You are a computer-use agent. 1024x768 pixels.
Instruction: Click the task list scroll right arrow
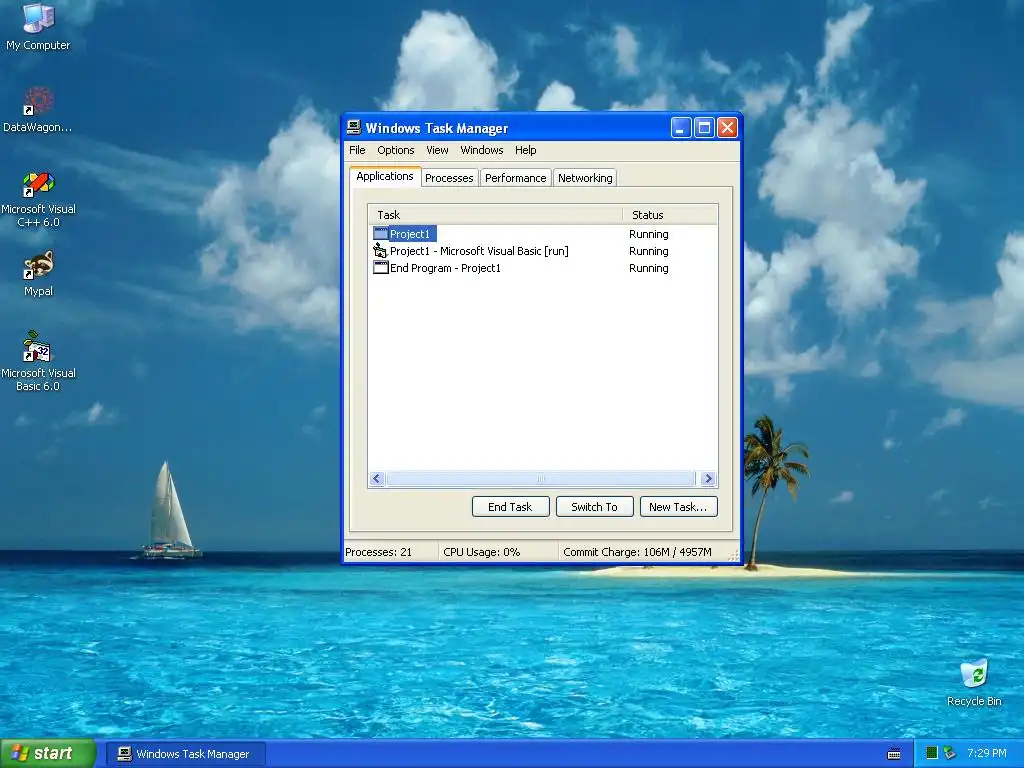point(709,479)
